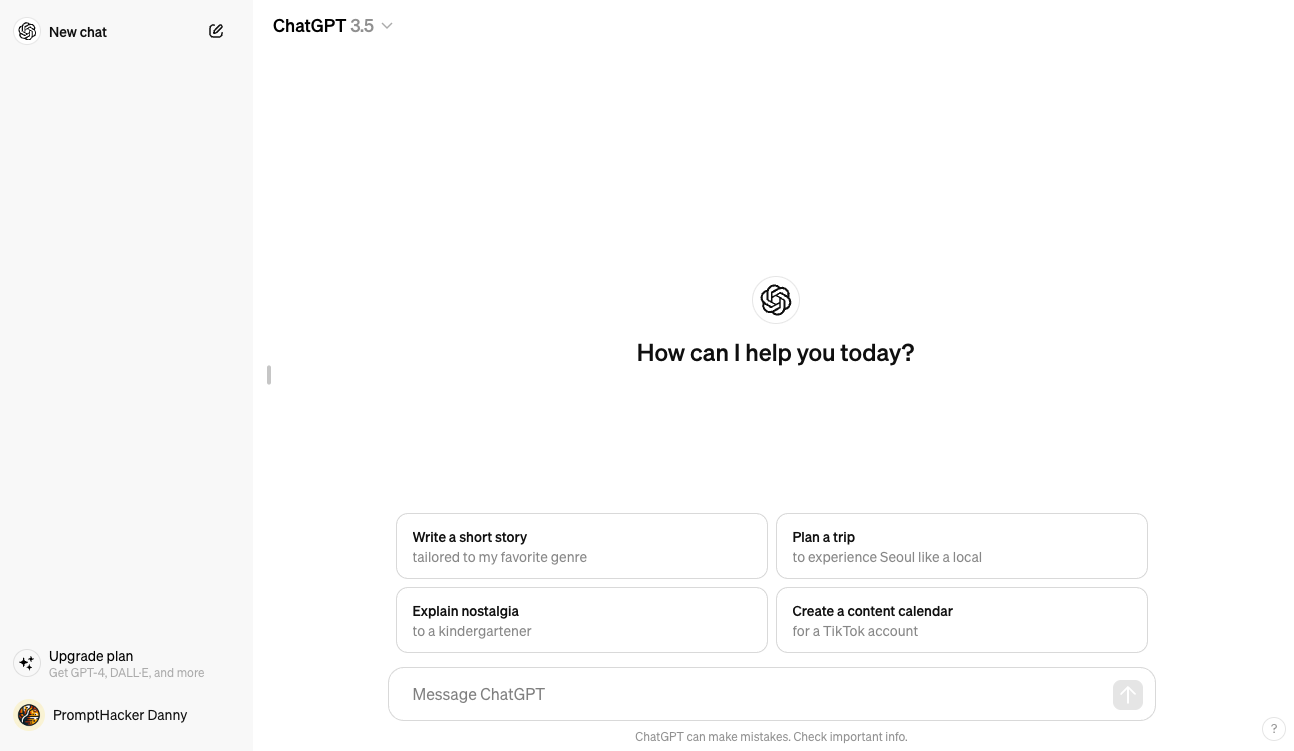Click the central ChatGPT logo
This screenshot has height=751, width=1294.
pos(776,300)
